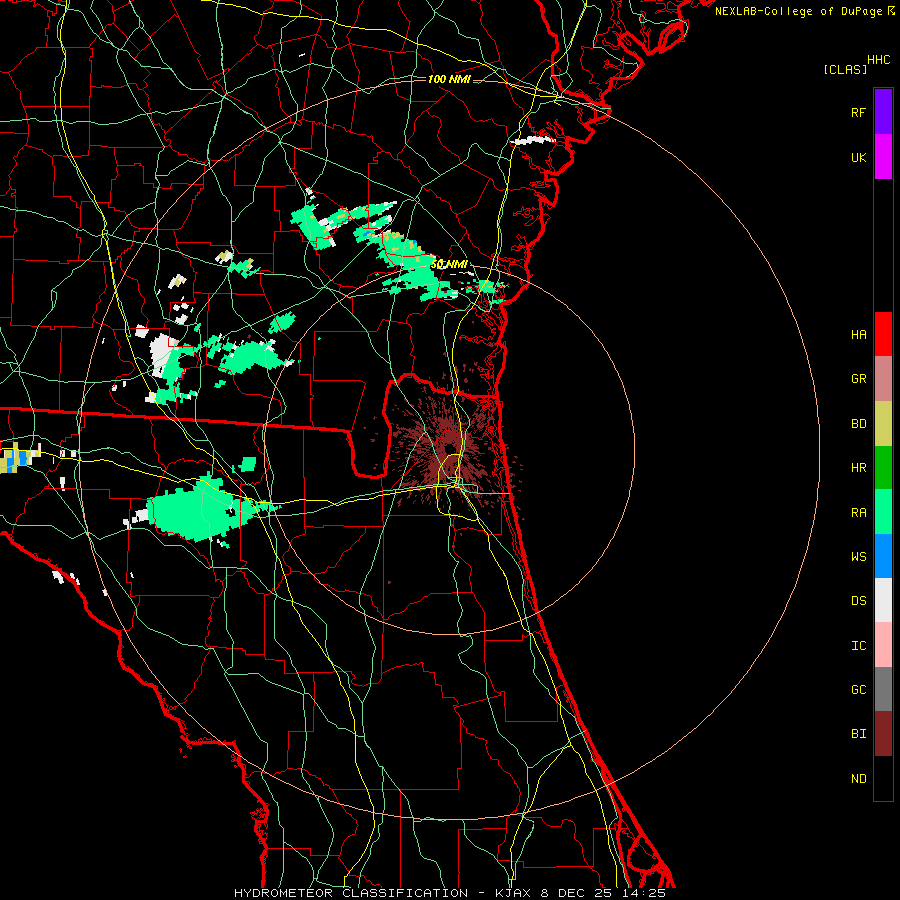900x900 pixels.
Task: Click the WS legend label
Action: (x=858, y=557)
